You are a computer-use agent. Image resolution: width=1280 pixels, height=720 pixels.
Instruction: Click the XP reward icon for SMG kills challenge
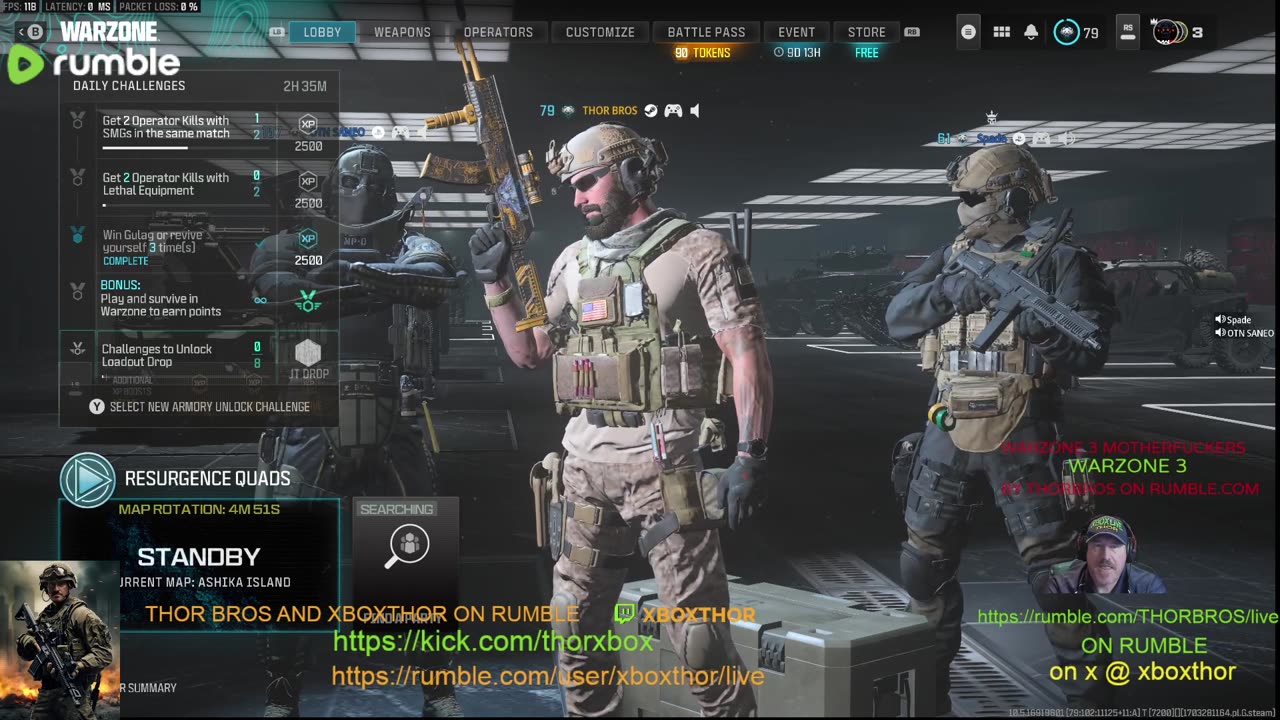pyautogui.click(x=308, y=125)
